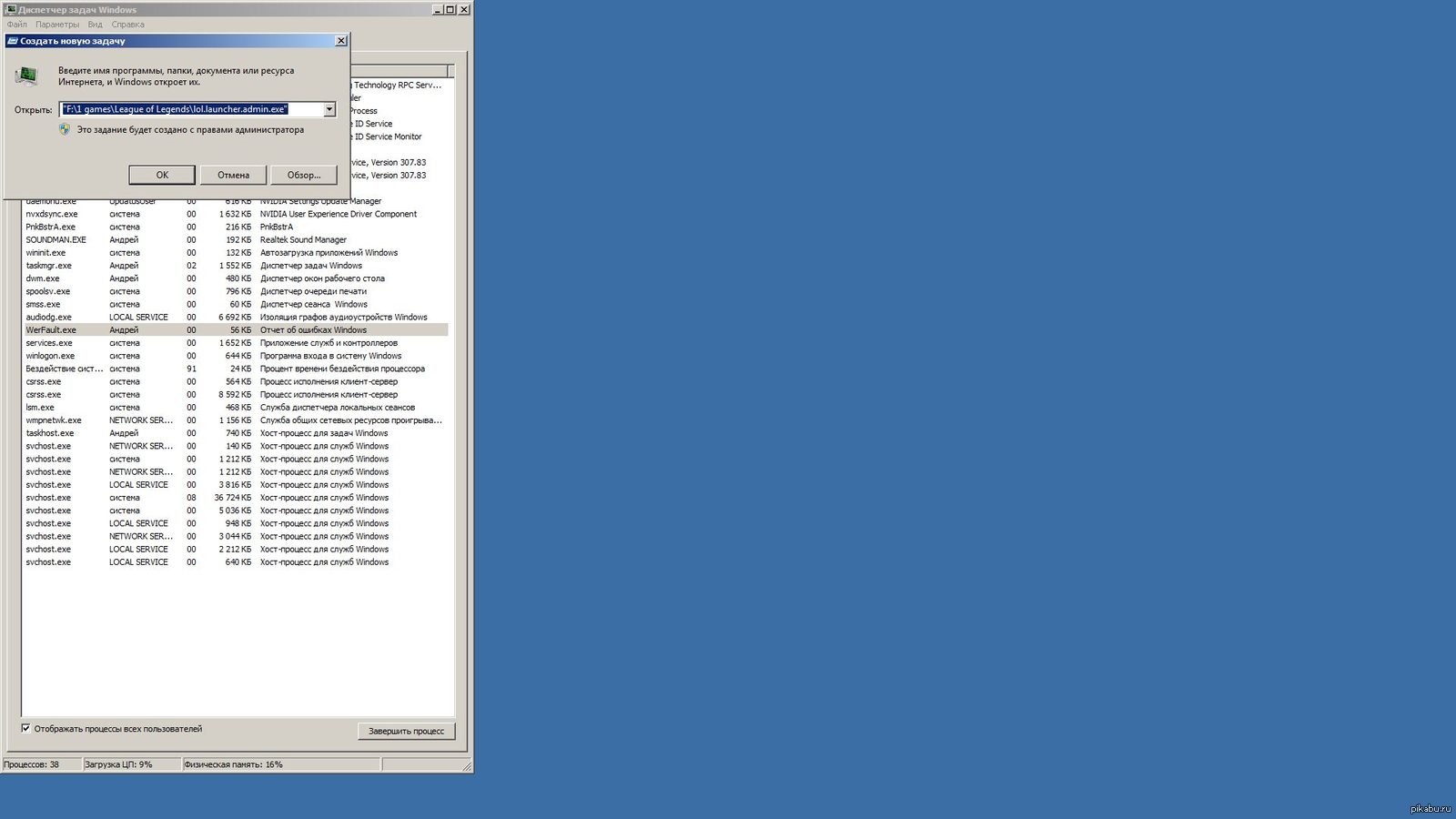Click the Task Manager title bar icon

[x=11, y=10]
